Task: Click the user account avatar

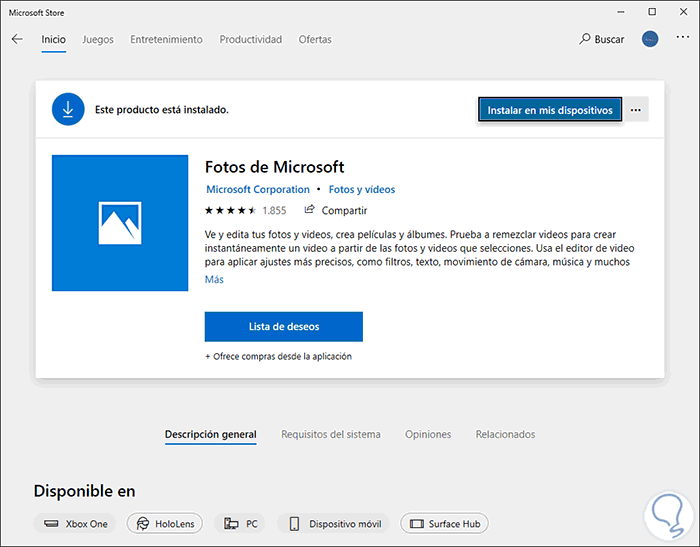Action: pos(651,39)
